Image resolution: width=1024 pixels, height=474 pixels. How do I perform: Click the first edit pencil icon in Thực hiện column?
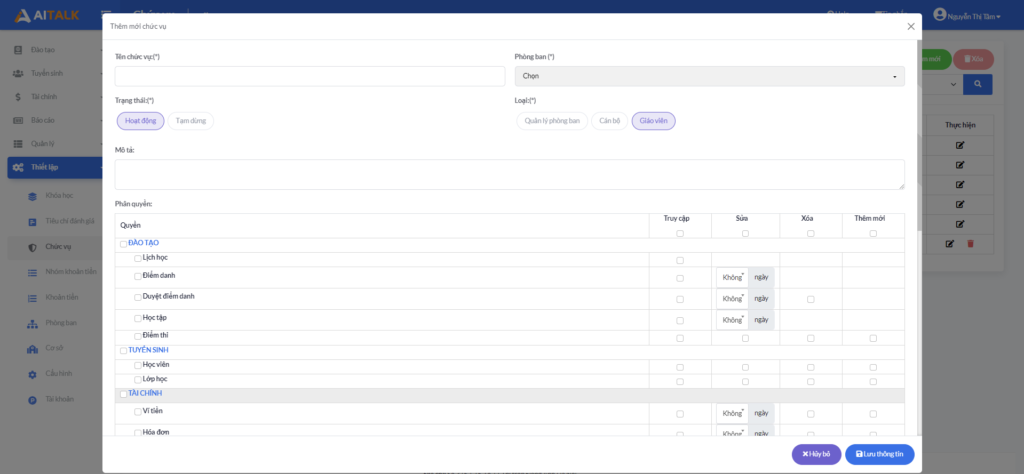pyautogui.click(x=960, y=145)
